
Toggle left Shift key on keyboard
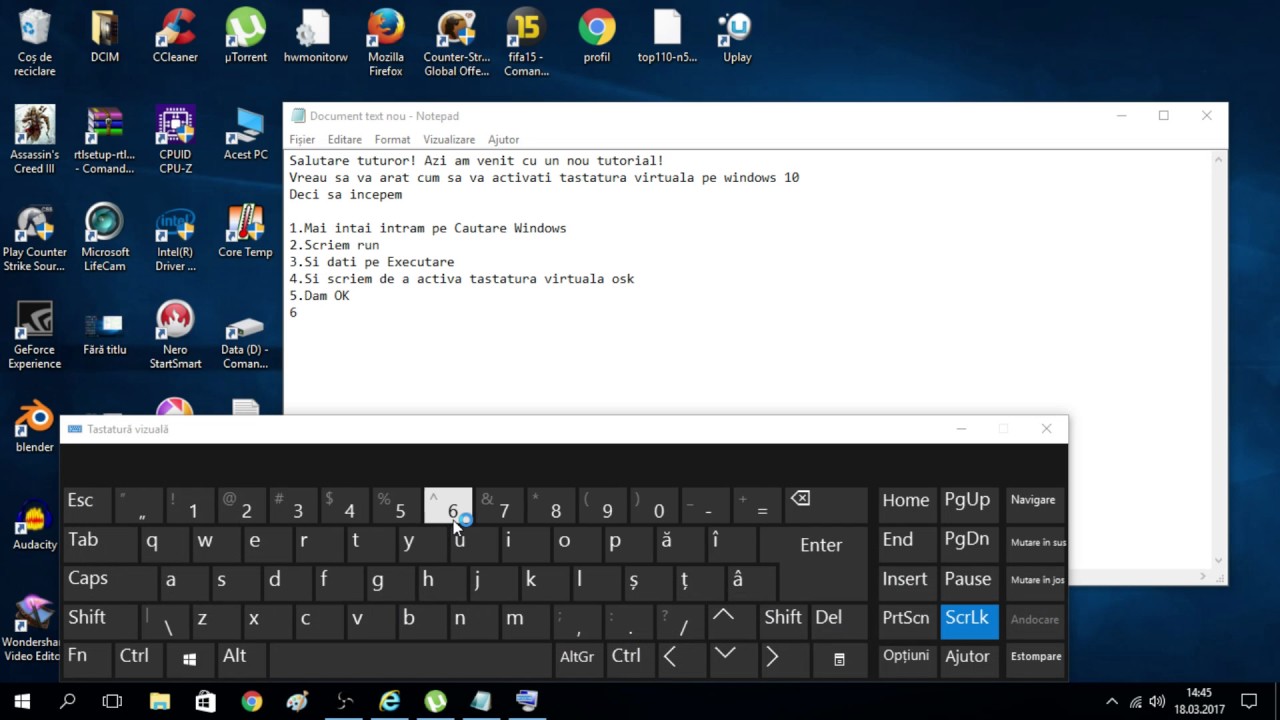coord(101,622)
